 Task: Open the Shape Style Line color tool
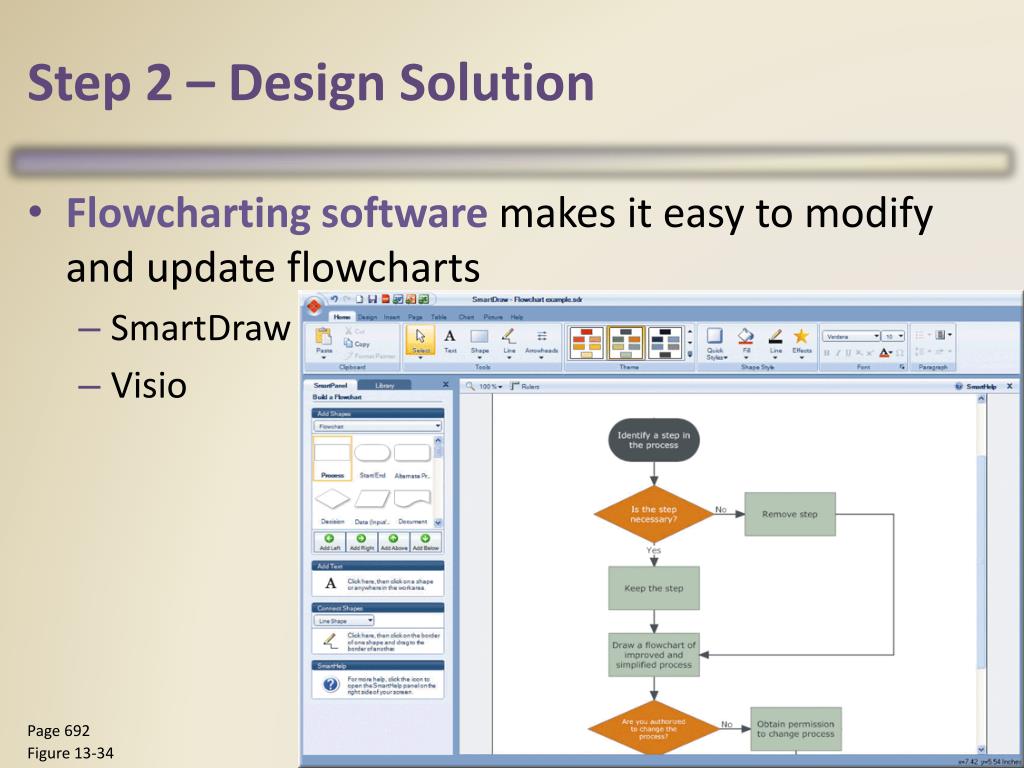pyautogui.click(x=775, y=343)
